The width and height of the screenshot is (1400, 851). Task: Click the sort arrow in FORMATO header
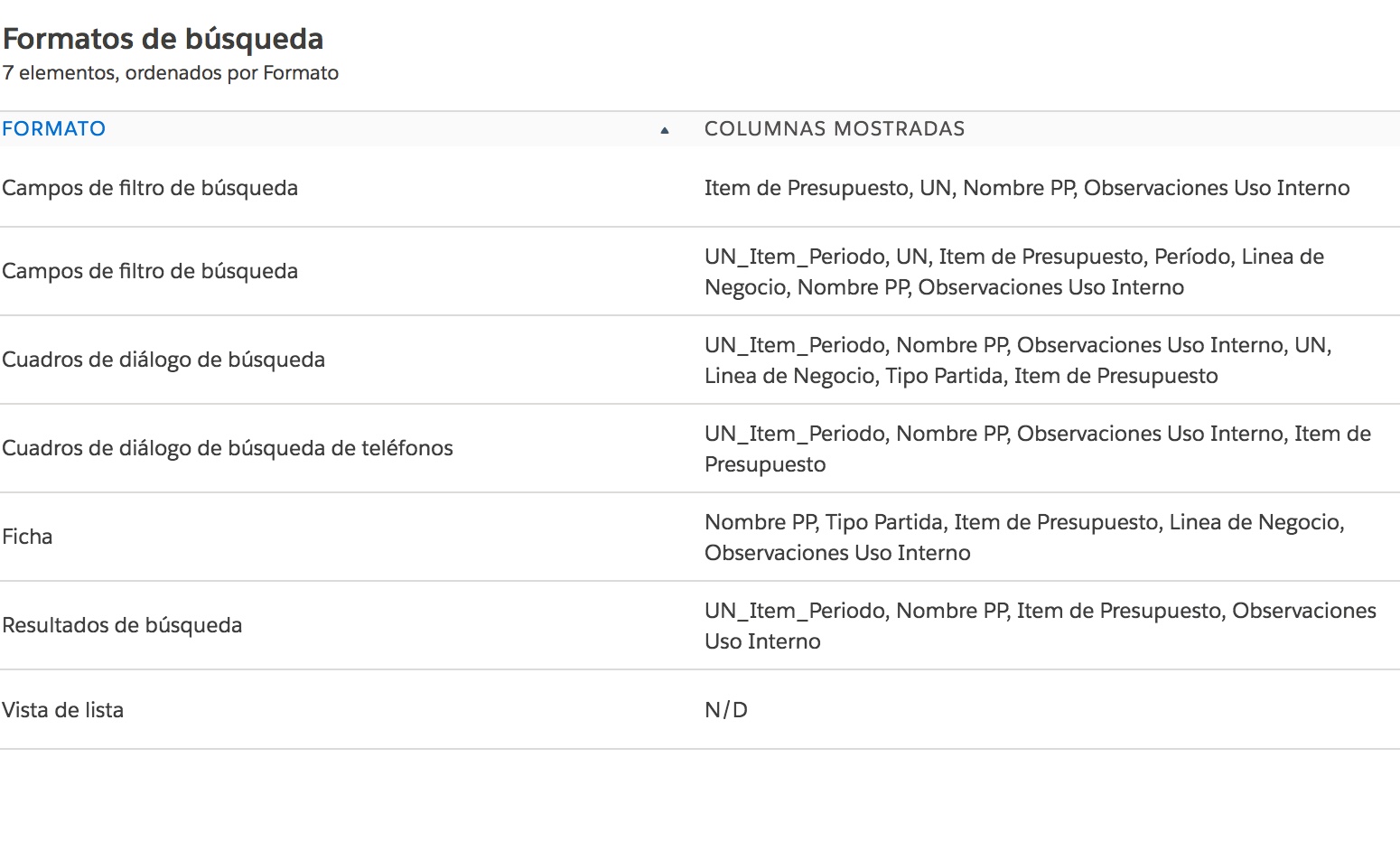pos(665,130)
